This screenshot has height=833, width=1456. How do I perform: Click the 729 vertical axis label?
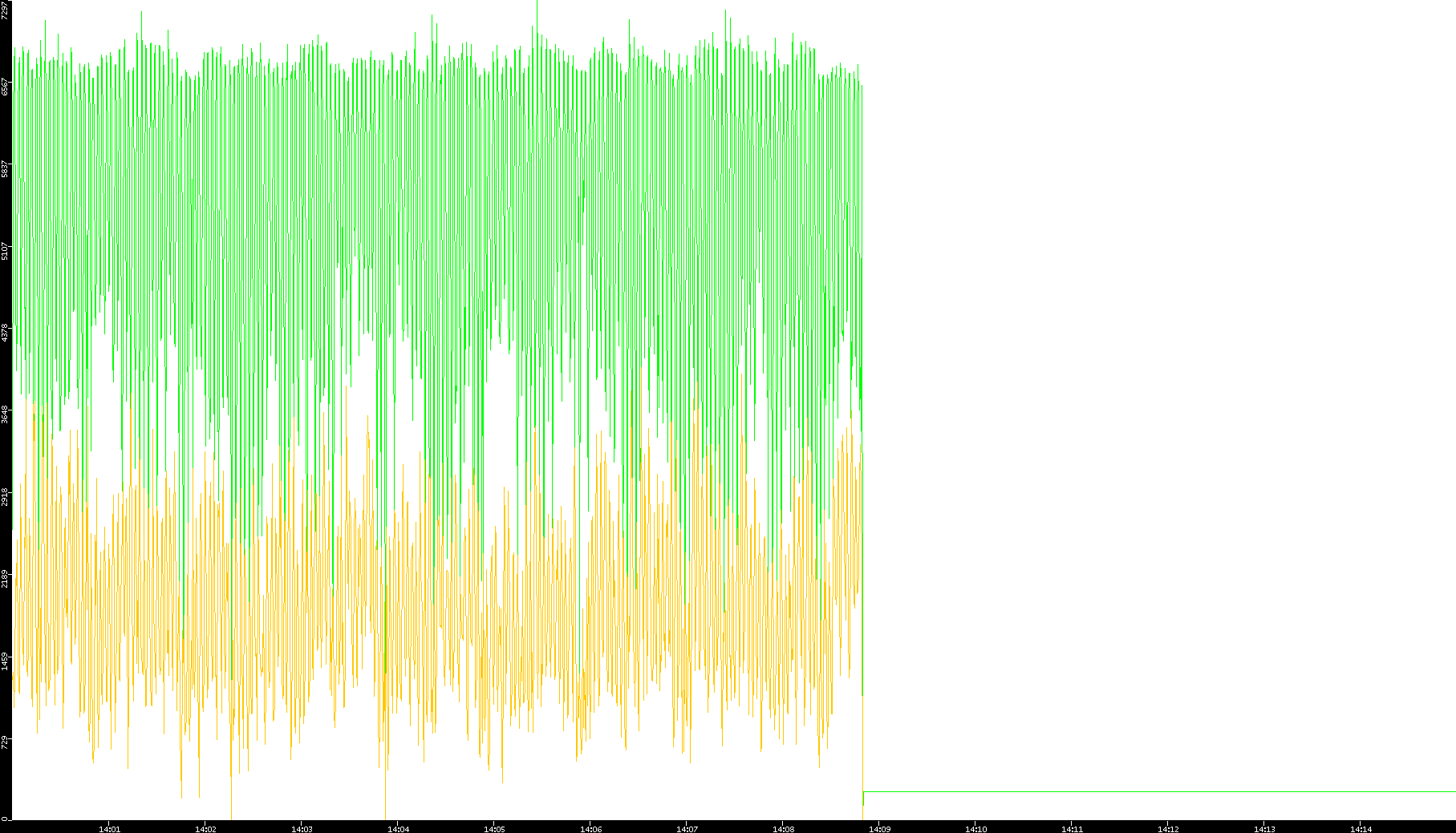tap(6, 742)
